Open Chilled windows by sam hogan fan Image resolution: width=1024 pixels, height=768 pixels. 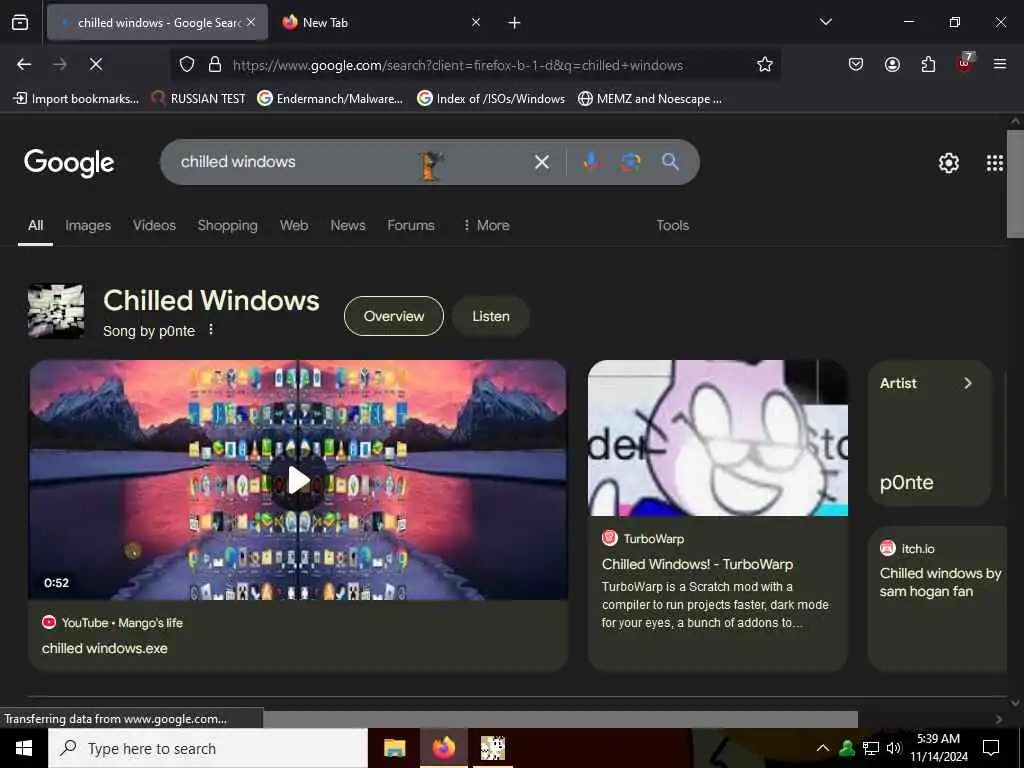pyautogui.click(x=940, y=582)
